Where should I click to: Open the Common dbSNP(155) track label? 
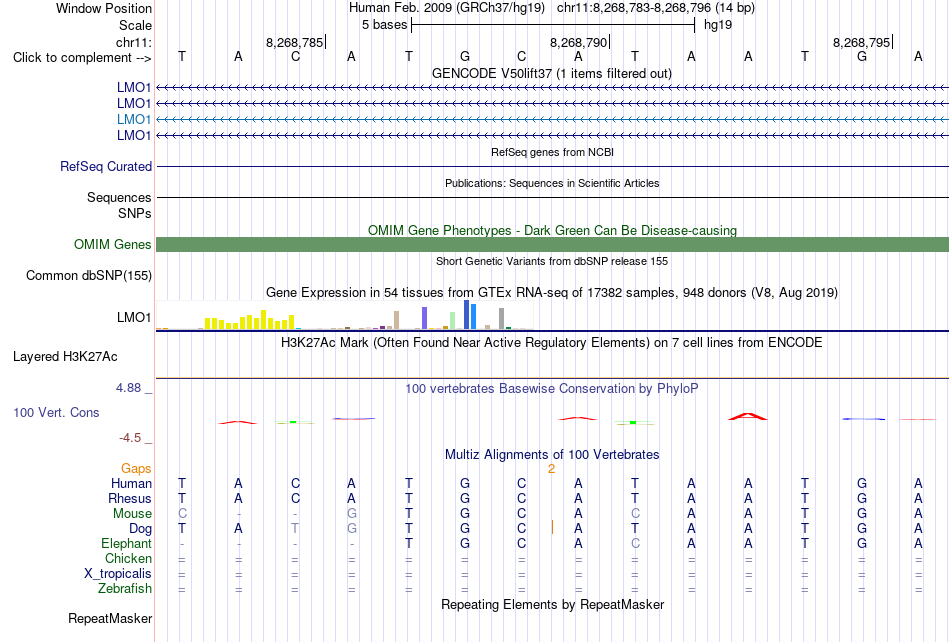click(x=89, y=276)
